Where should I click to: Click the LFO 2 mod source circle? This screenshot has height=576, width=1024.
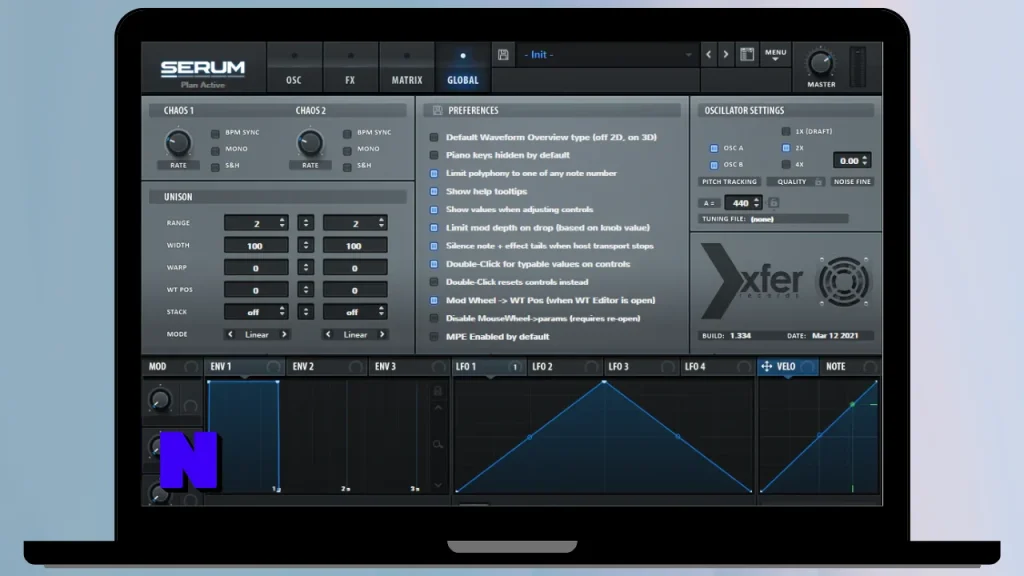(591, 367)
